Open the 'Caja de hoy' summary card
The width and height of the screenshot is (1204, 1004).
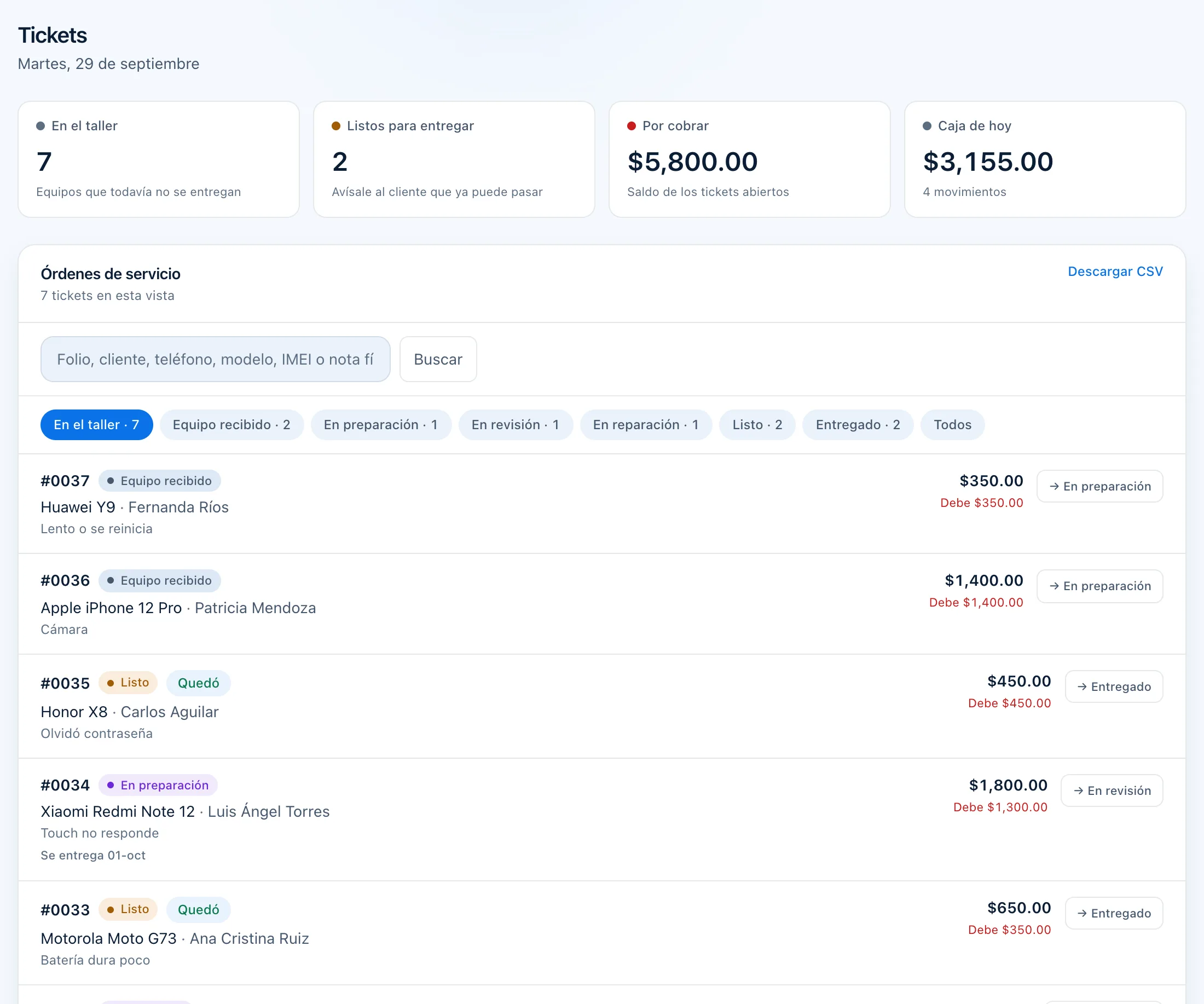click(1045, 159)
